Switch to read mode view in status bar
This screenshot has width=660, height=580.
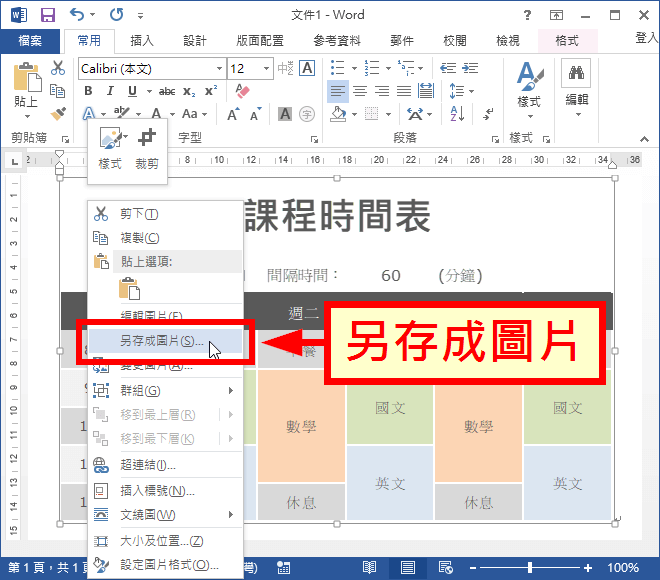tap(369, 567)
